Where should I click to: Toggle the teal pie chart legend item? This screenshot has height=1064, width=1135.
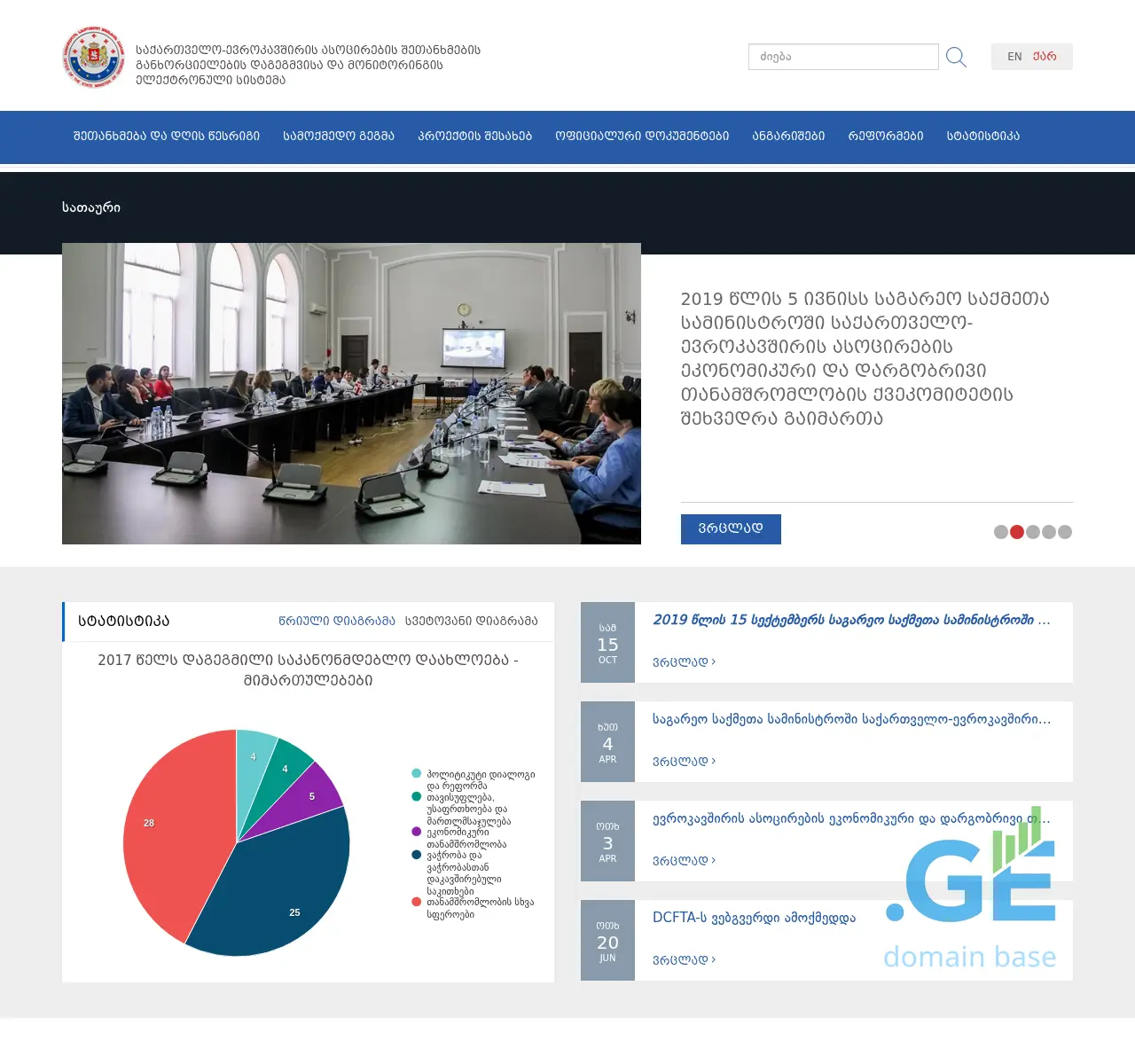(414, 772)
